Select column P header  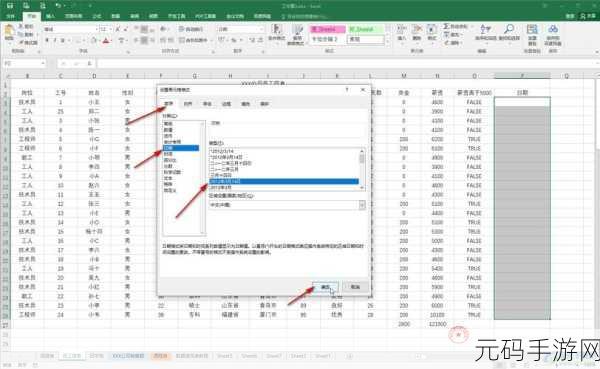[x=522, y=76]
